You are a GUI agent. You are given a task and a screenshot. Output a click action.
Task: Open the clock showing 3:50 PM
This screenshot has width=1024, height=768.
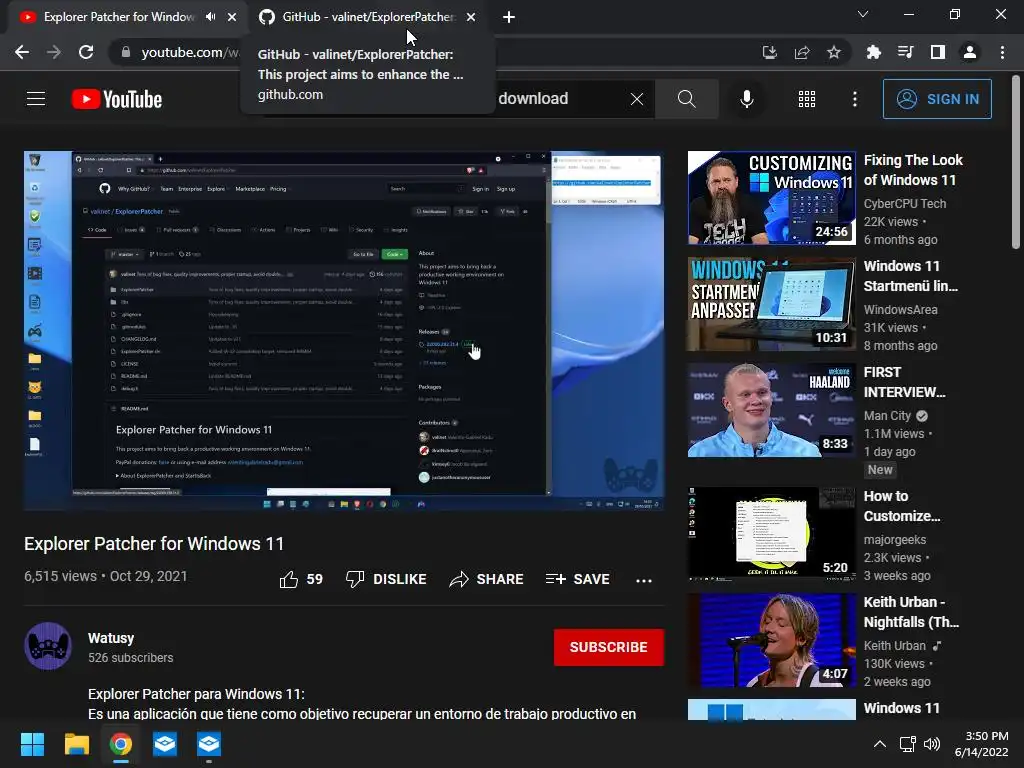(981, 744)
